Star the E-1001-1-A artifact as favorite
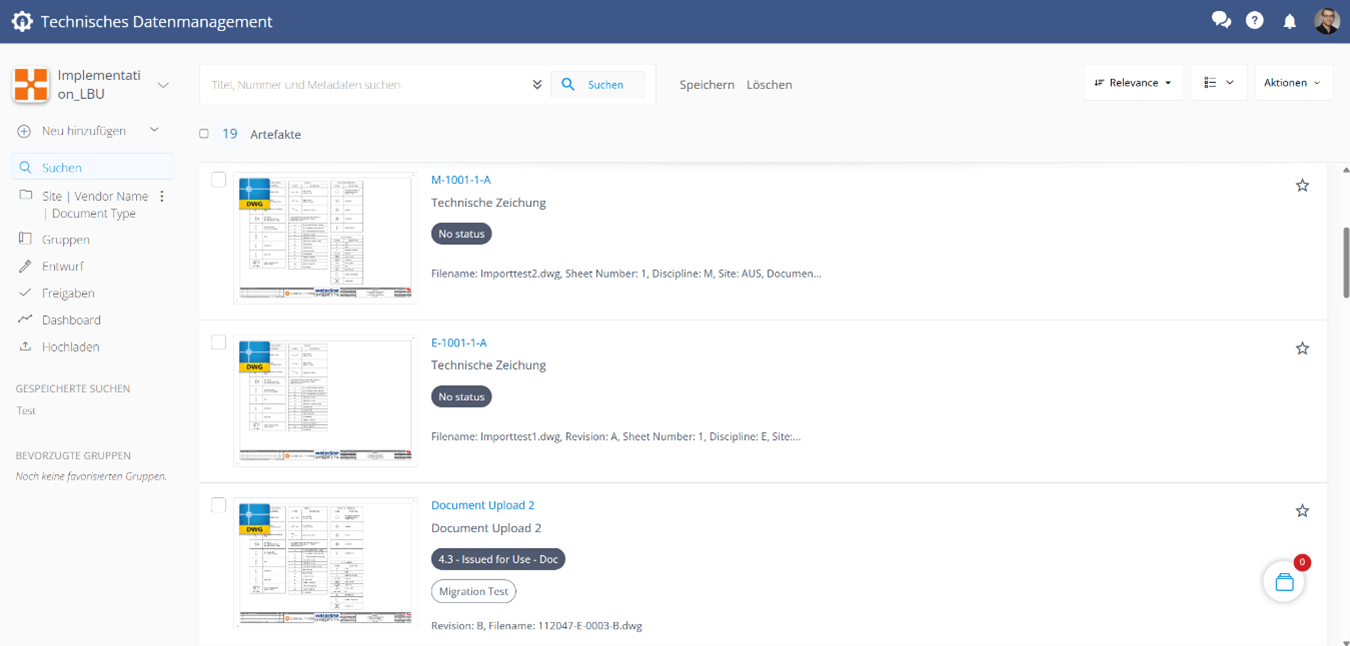Image resolution: width=1350 pixels, height=646 pixels. tap(1302, 348)
